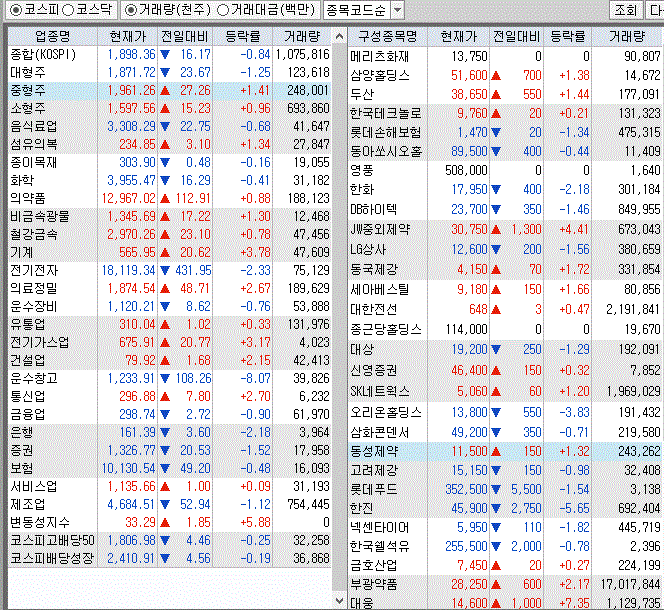Select the 운수창고 sector row
The width and height of the screenshot is (664, 610).
[x=169, y=379]
